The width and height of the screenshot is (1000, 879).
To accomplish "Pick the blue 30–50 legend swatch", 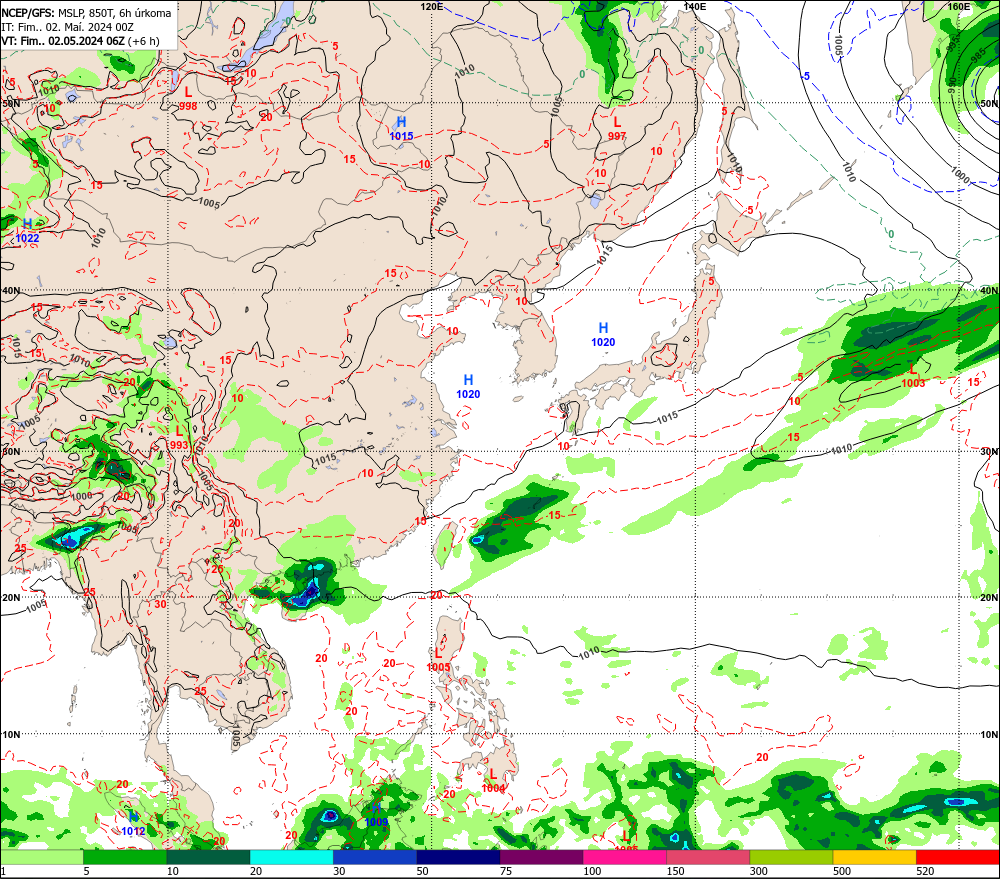I will [x=375, y=857].
